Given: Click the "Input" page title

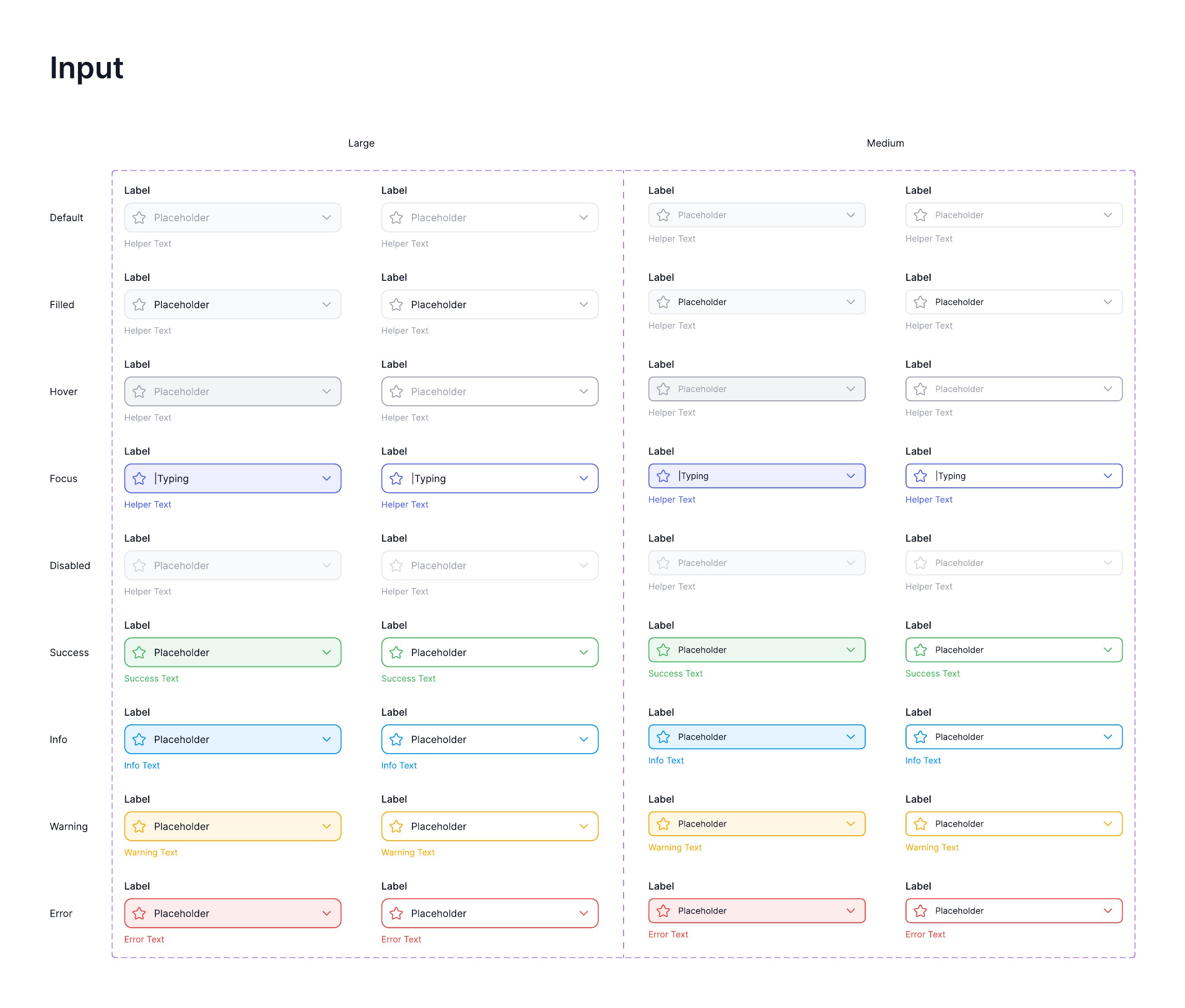Looking at the screenshot, I should pos(86,68).
